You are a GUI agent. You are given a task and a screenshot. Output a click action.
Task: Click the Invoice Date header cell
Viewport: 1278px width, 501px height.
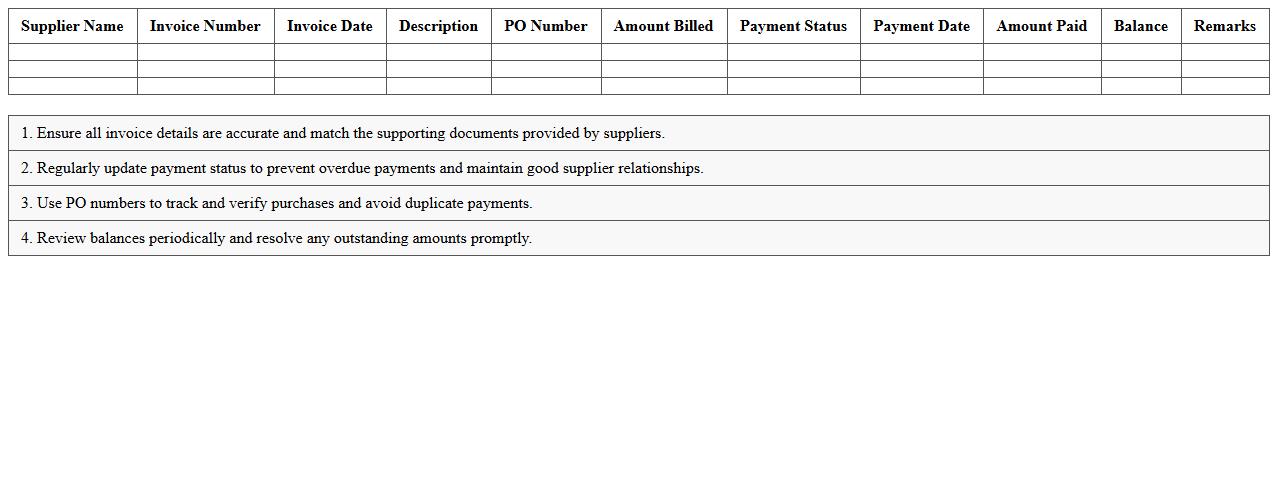click(330, 26)
